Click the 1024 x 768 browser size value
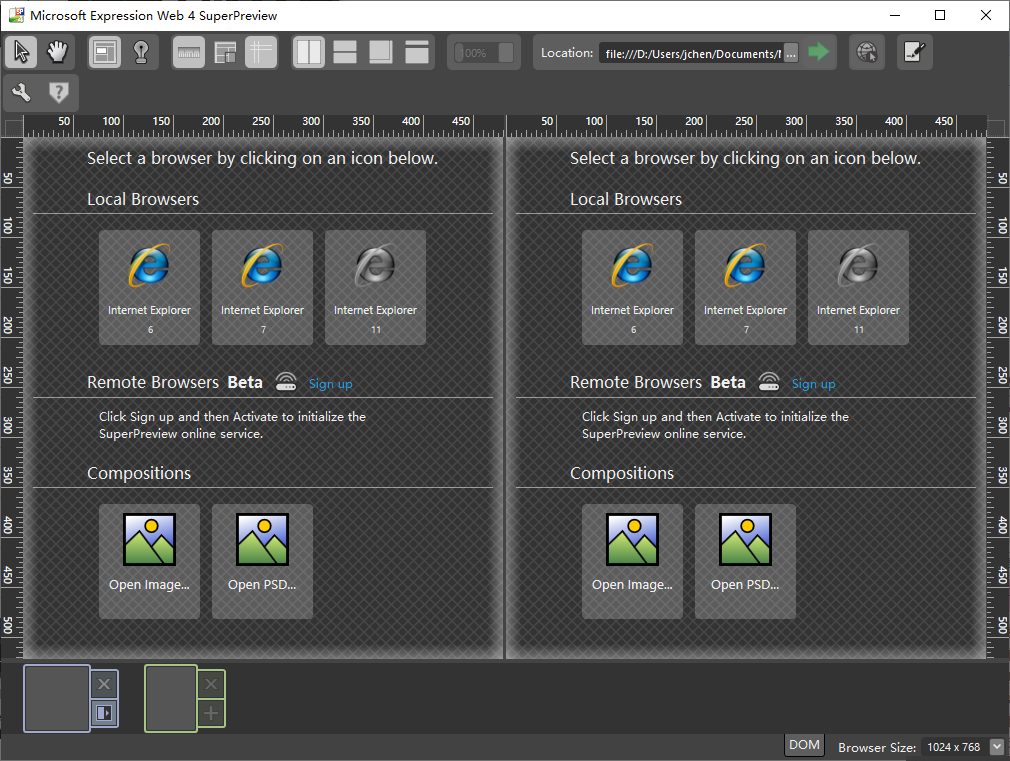The height and width of the screenshot is (761, 1010). coord(954,747)
